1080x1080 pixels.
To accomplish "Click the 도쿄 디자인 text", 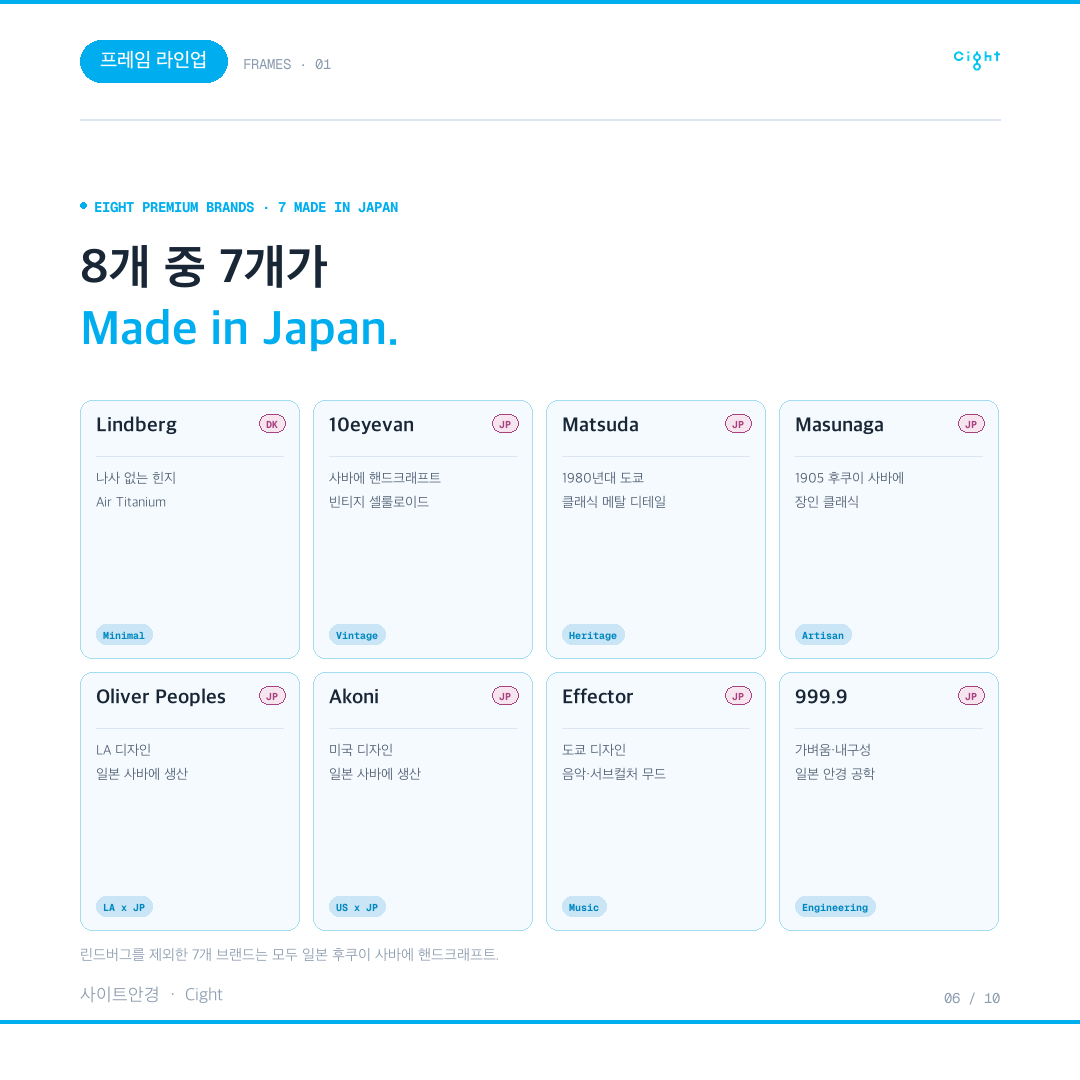I will coord(594,750).
